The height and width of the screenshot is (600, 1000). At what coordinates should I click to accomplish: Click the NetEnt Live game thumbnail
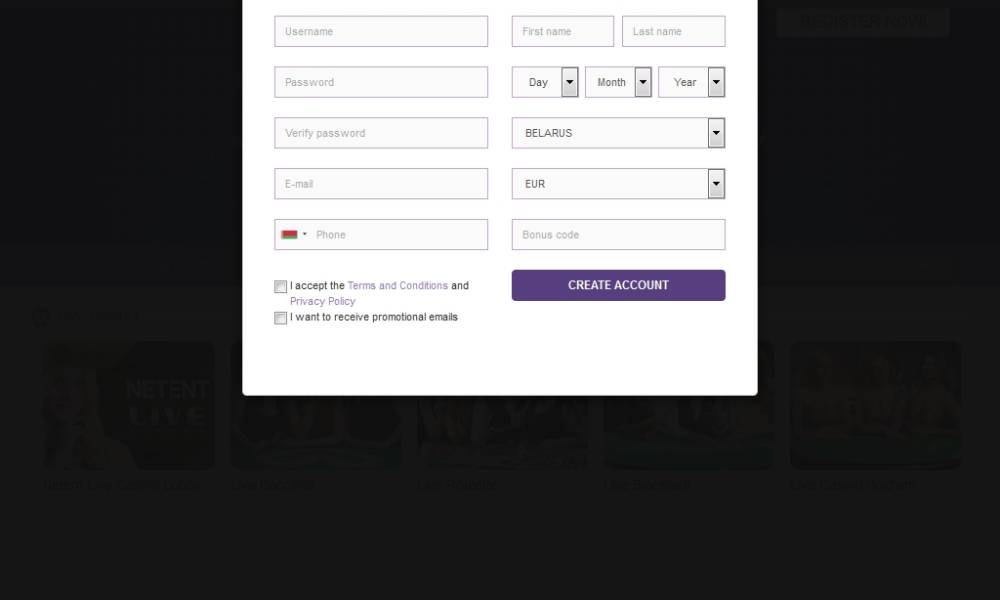click(129, 406)
